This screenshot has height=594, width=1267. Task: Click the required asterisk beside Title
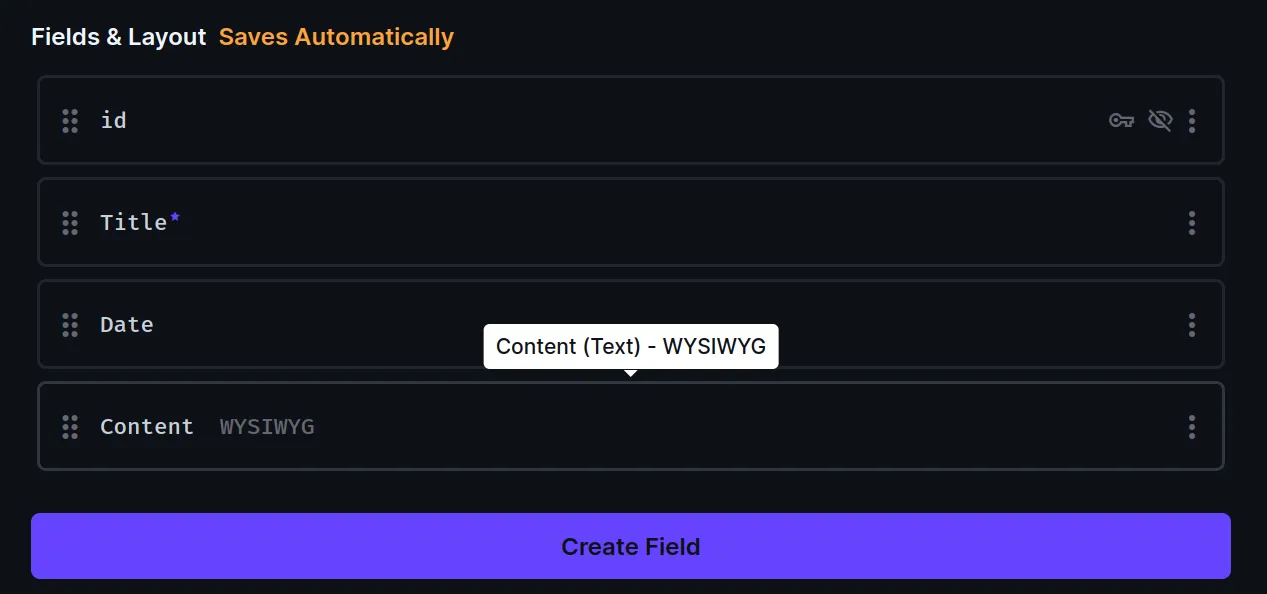[175, 217]
